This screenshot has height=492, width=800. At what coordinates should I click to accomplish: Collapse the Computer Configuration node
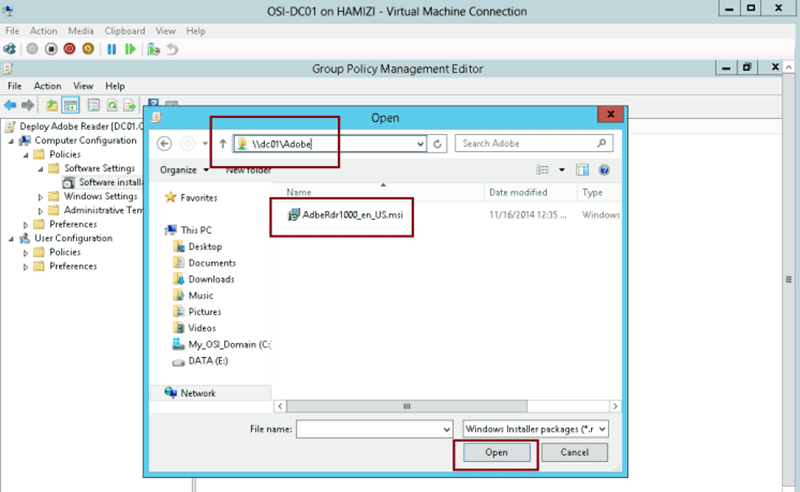coord(11,141)
